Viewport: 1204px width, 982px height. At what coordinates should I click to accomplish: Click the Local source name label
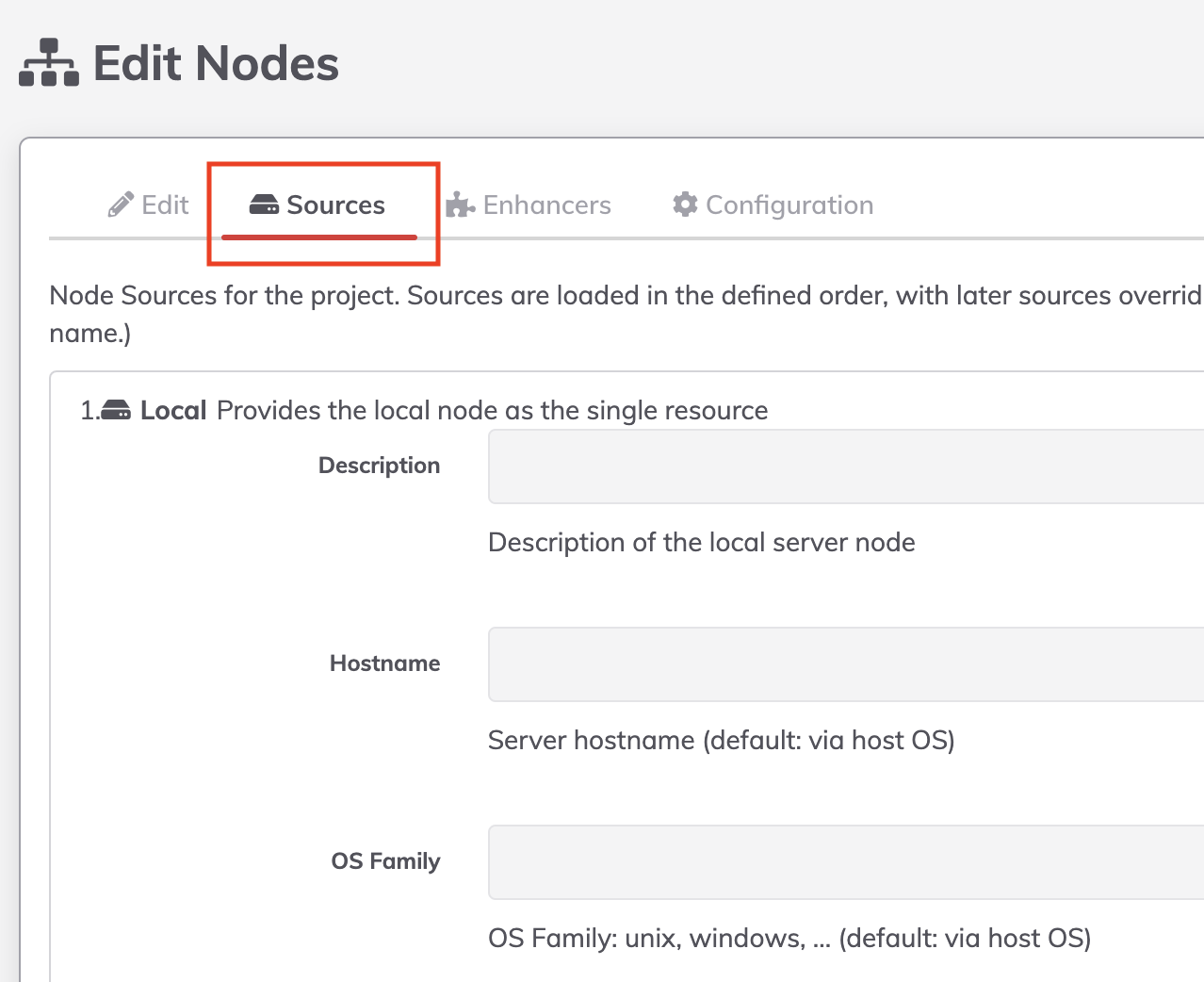point(173,411)
